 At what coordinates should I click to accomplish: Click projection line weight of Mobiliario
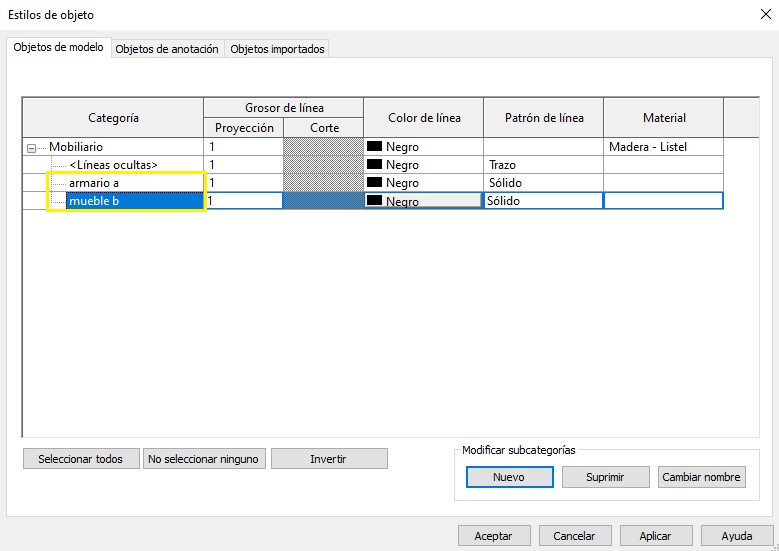click(x=243, y=147)
